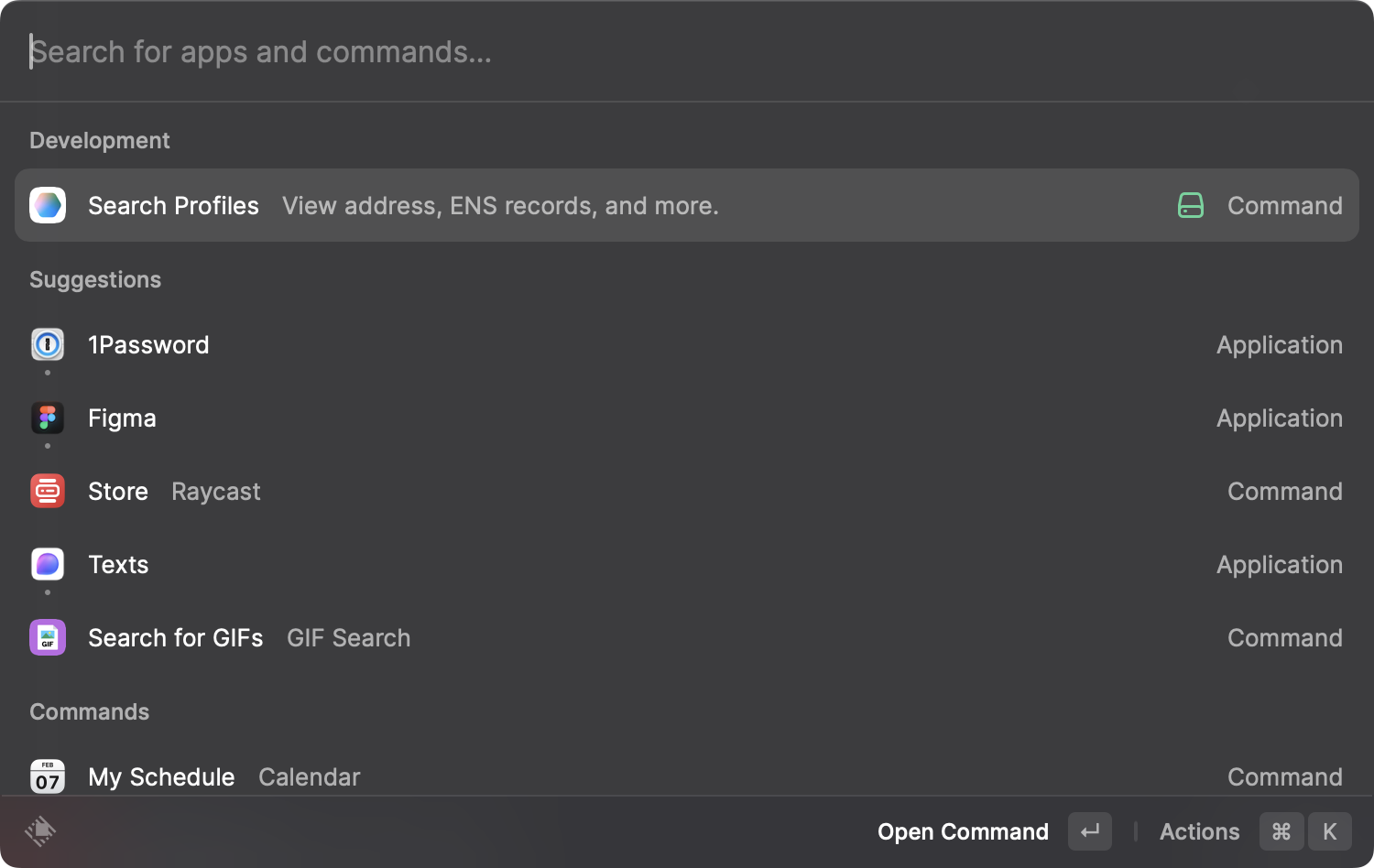Open the Actions menu
1374x868 pixels.
[1199, 831]
